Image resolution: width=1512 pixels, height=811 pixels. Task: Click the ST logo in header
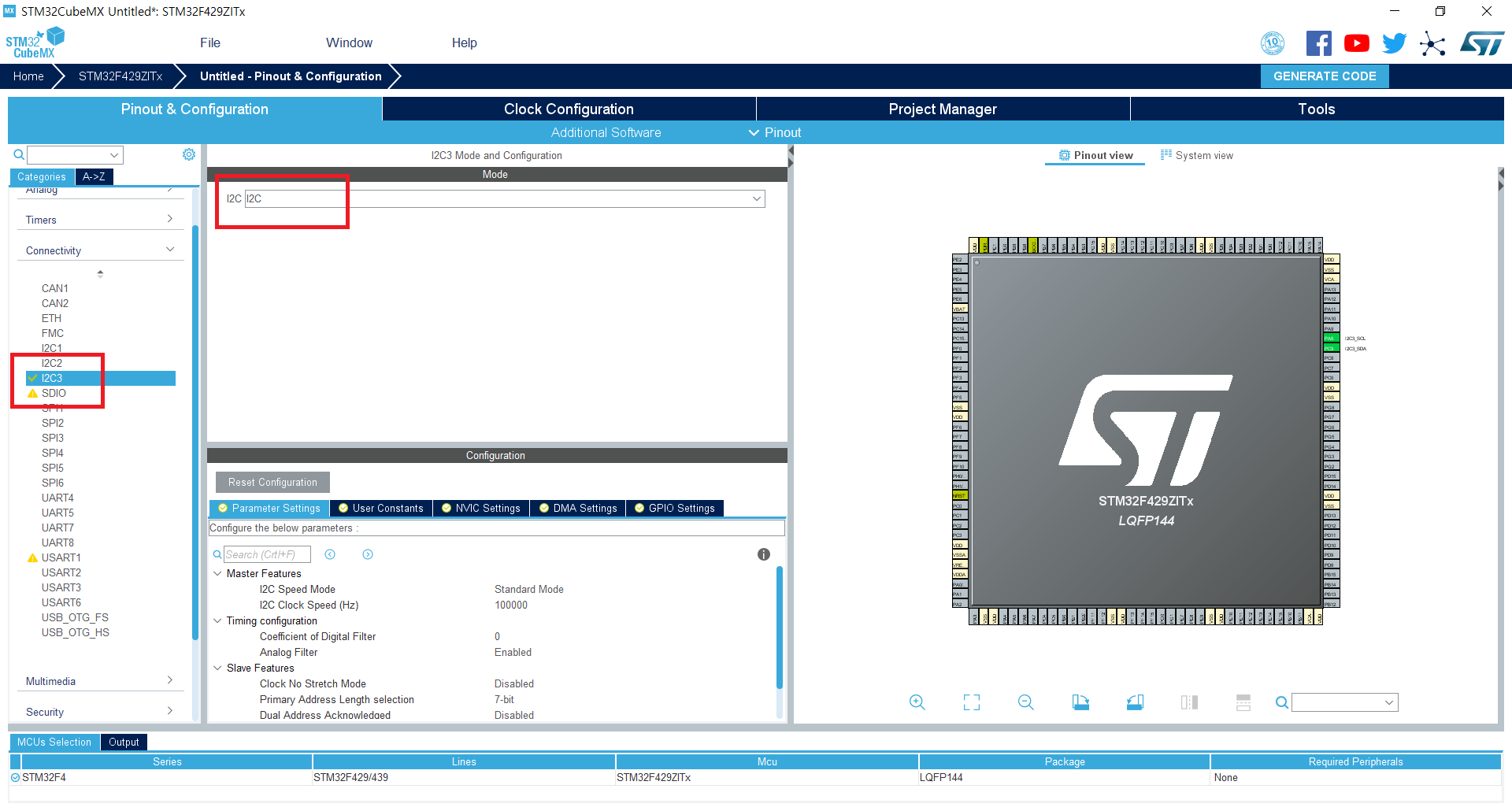(x=1482, y=43)
